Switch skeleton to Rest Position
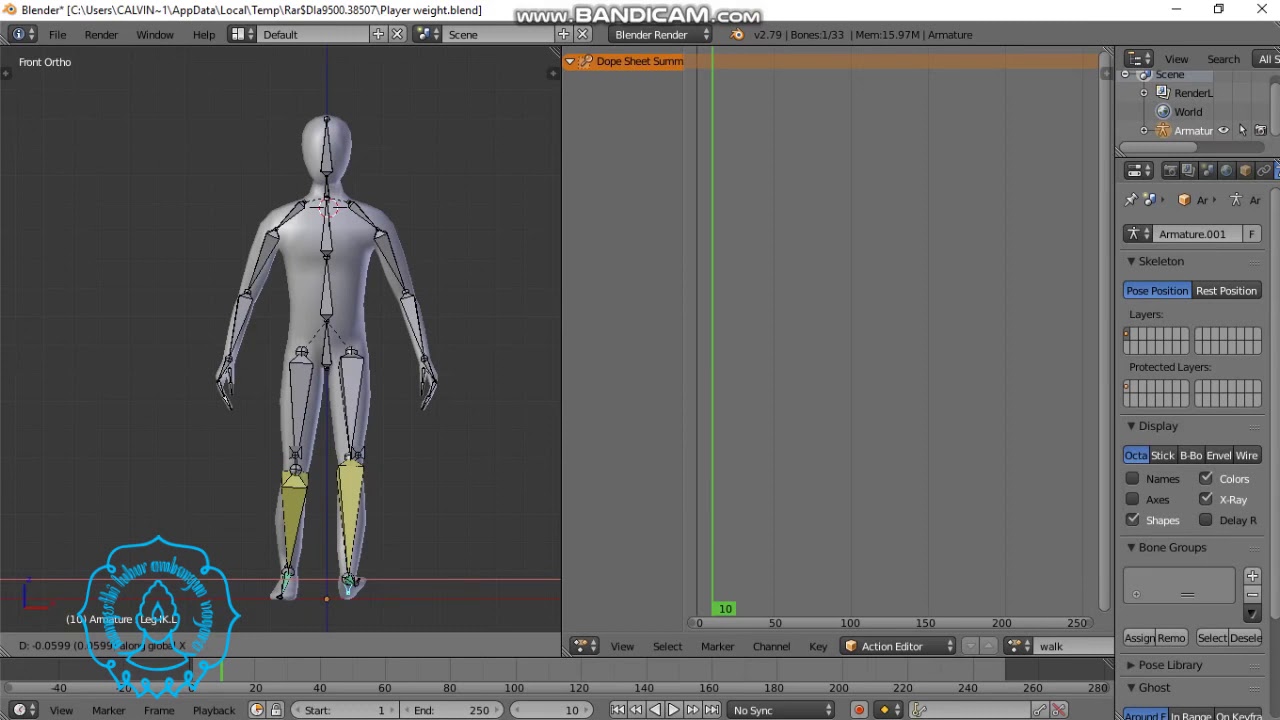1280x720 pixels. point(1226,291)
